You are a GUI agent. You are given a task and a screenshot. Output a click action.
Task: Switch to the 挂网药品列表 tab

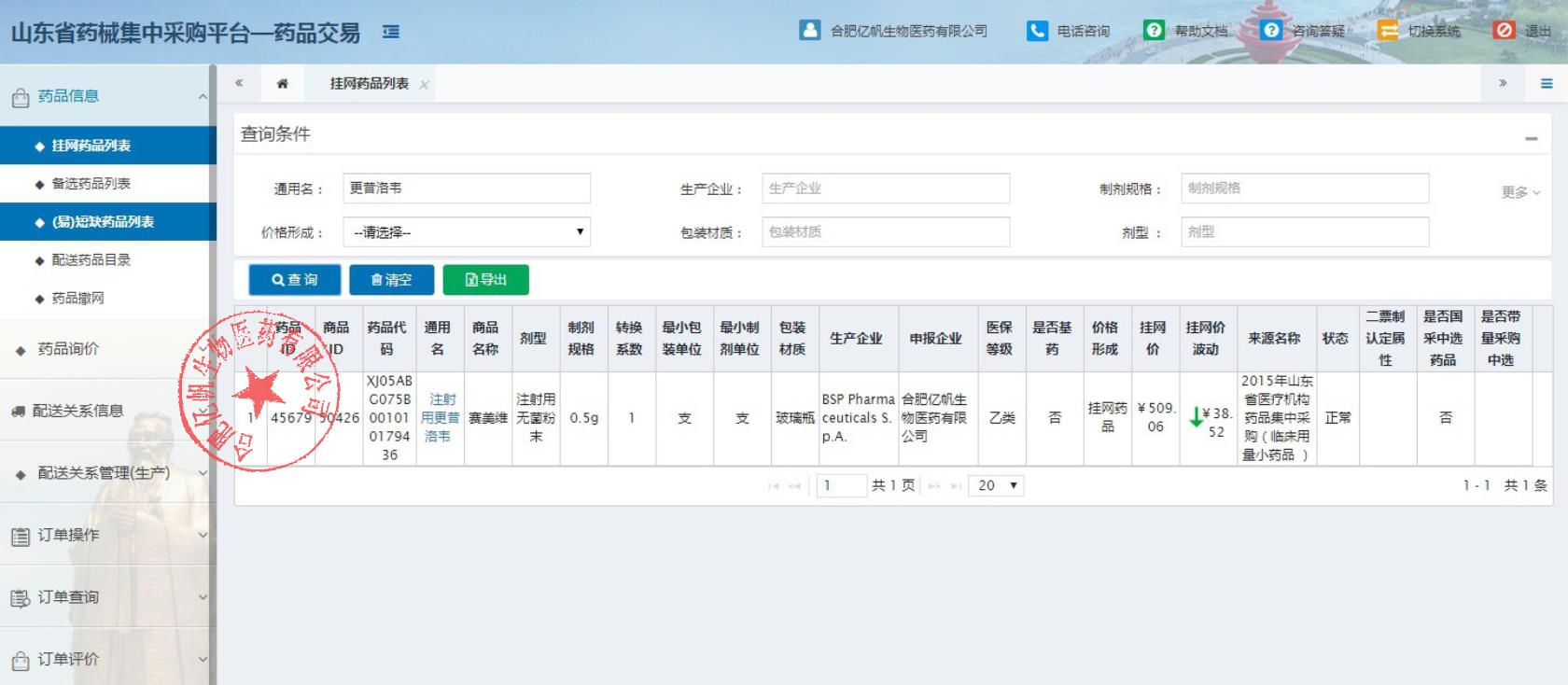click(369, 84)
